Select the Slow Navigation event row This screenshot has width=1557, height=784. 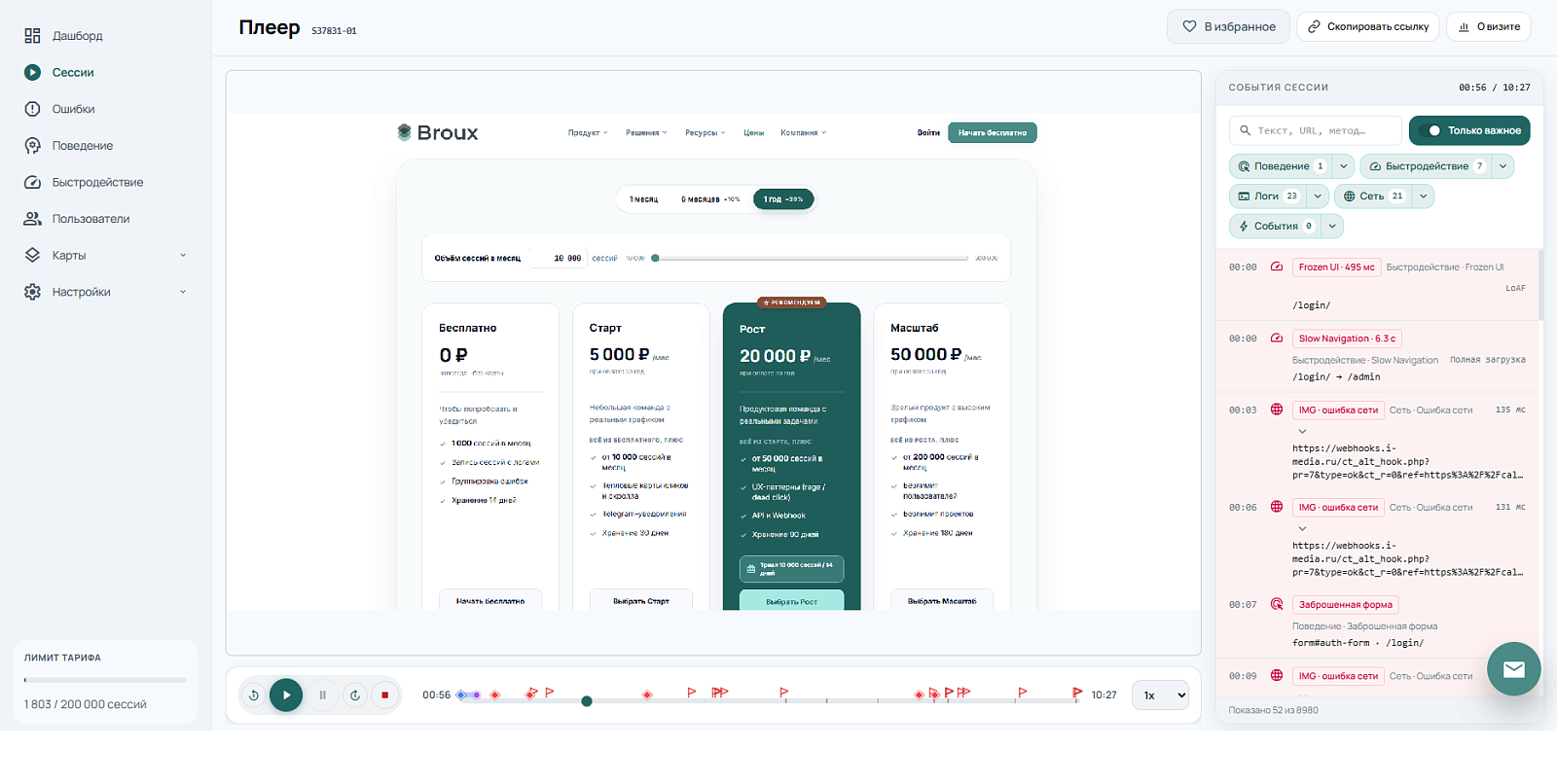(1377, 357)
